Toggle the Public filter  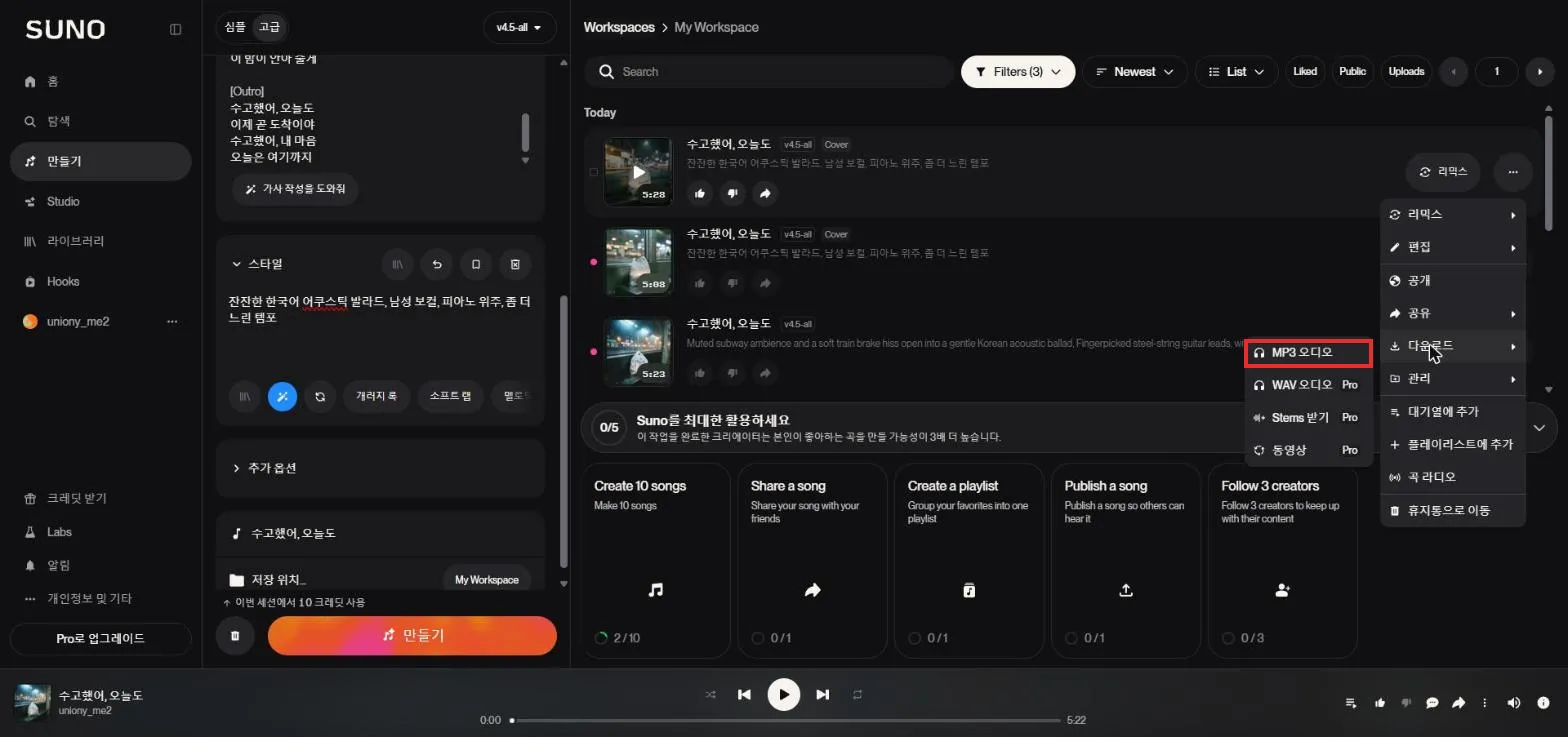click(x=1352, y=72)
